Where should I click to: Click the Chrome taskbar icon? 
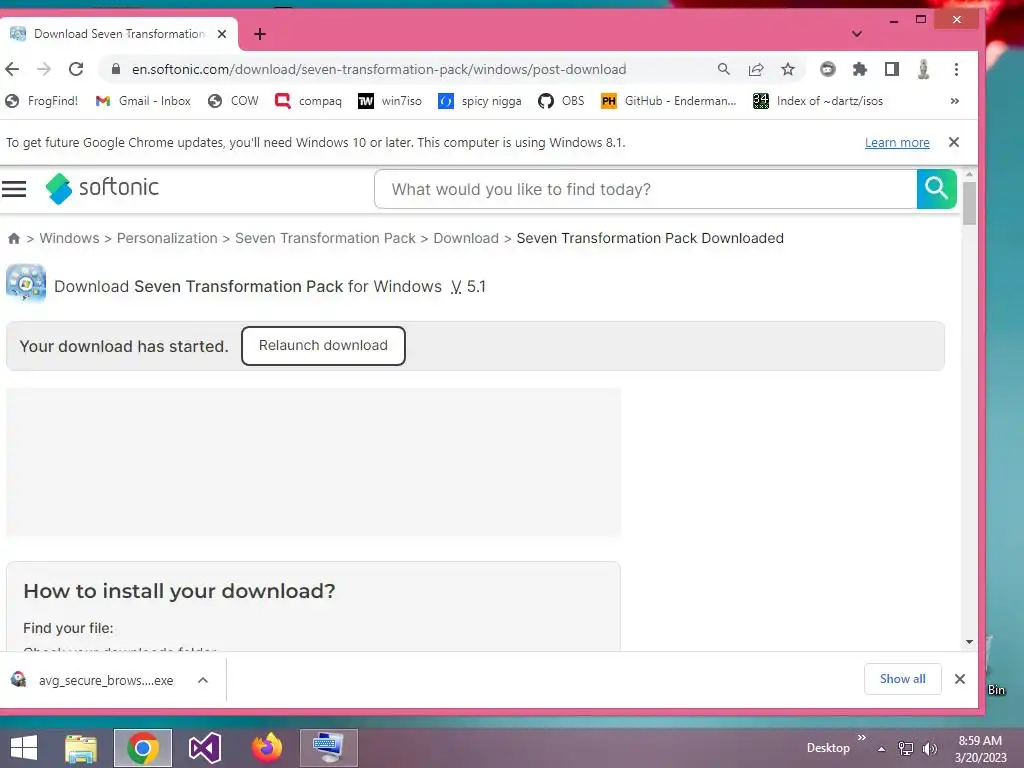pos(143,748)
